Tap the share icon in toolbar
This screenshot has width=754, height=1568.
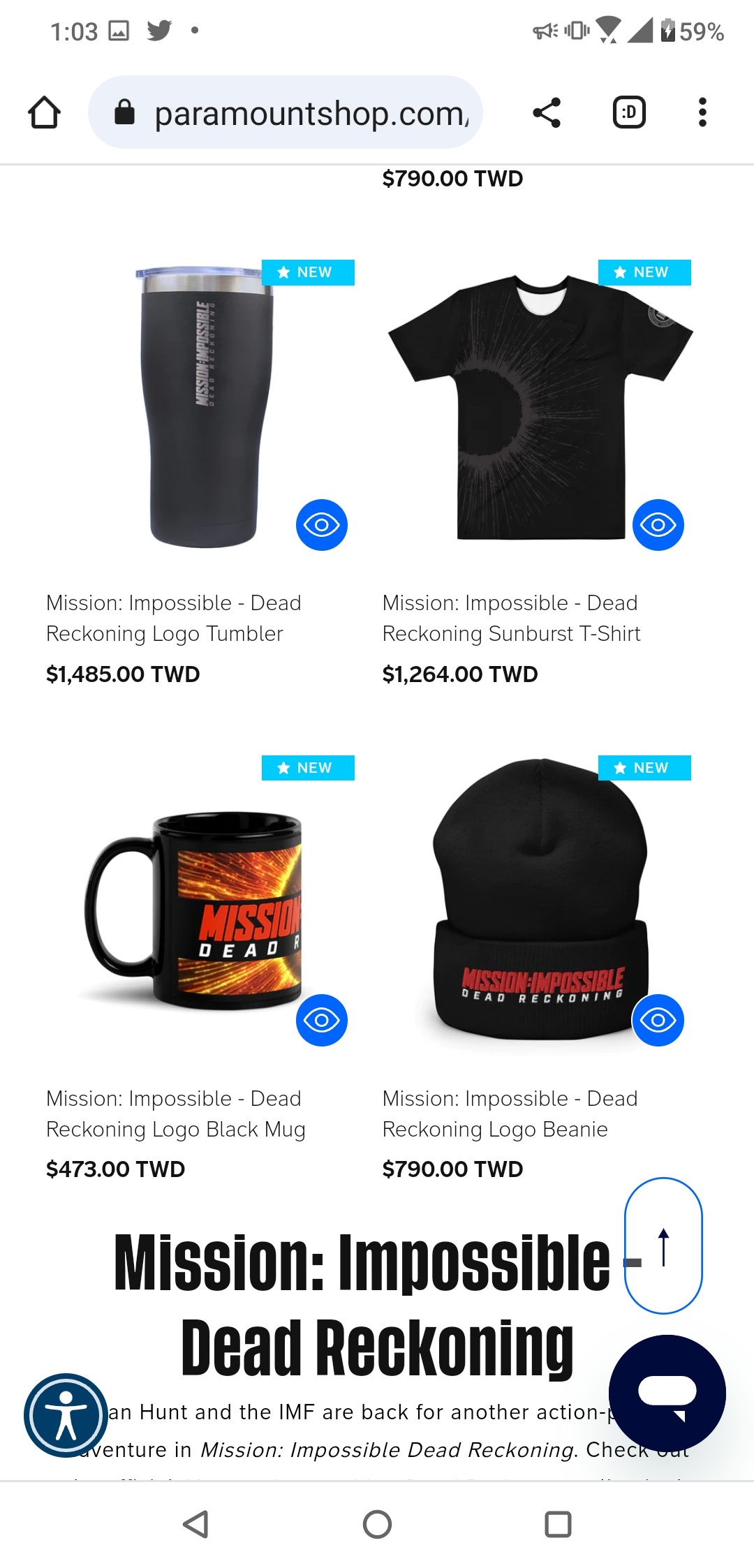[547, 112]
